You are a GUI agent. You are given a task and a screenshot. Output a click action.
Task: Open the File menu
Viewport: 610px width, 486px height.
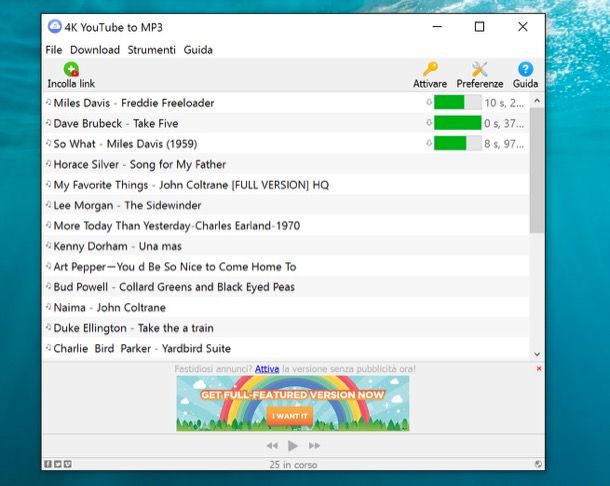click(x=54, y=50)
